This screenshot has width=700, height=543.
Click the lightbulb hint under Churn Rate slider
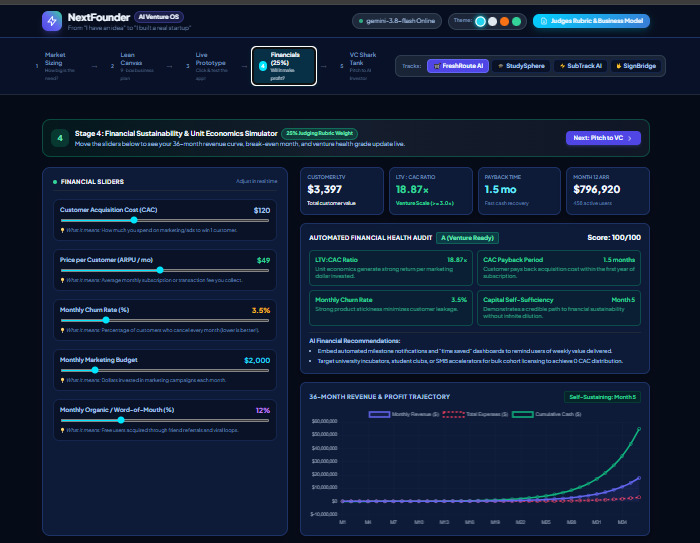pos(62,330)
